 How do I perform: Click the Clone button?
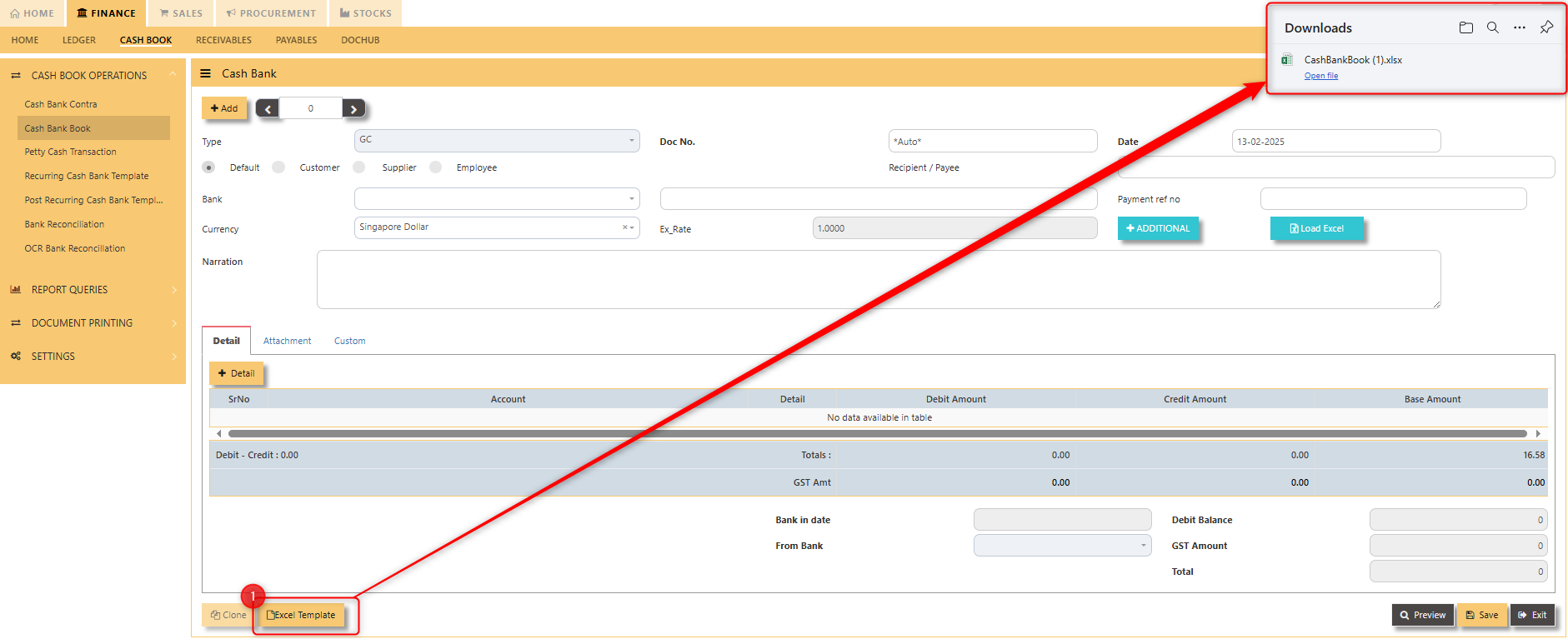point(228,615)
